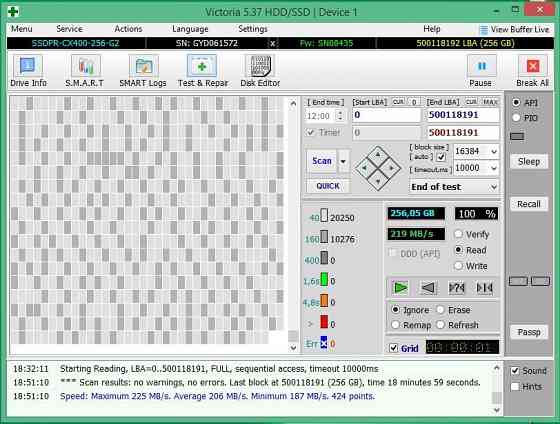Expand the End of test dropdown
The height and width of the screenshot is (424, 560).
click(494, 187)
